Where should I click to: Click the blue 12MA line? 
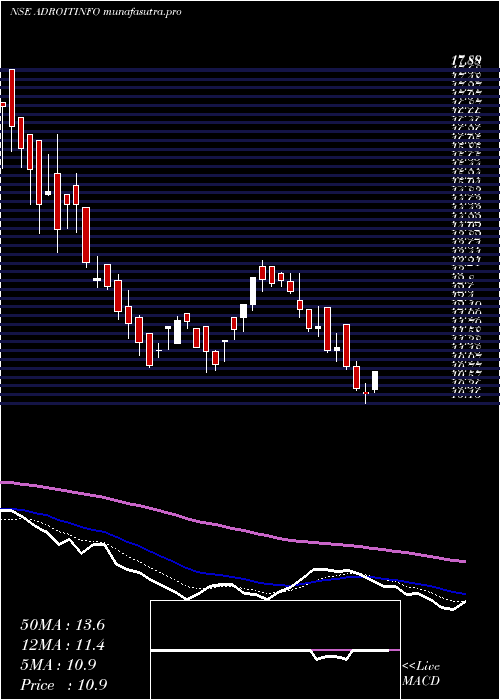[232, 578]
